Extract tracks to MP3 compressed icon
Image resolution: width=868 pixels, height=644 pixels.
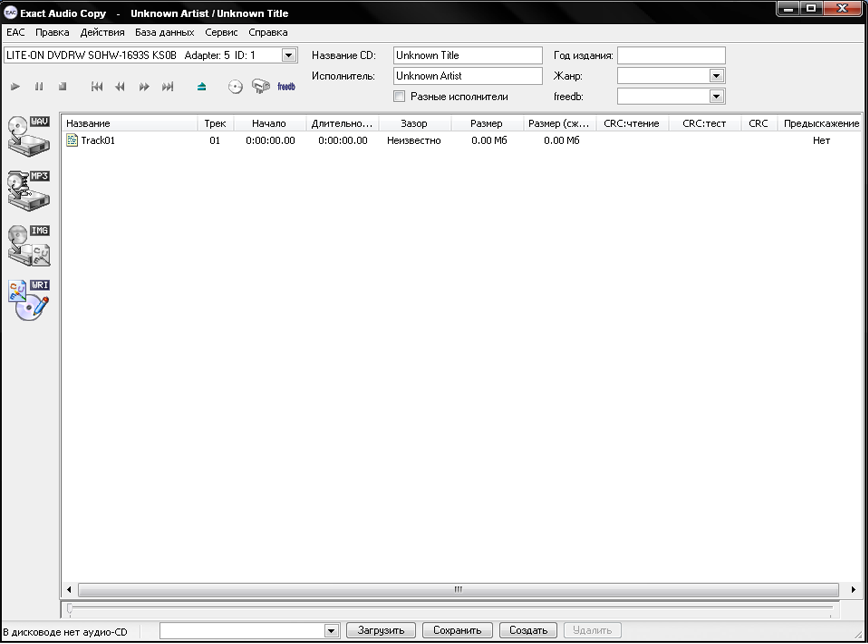29,190
